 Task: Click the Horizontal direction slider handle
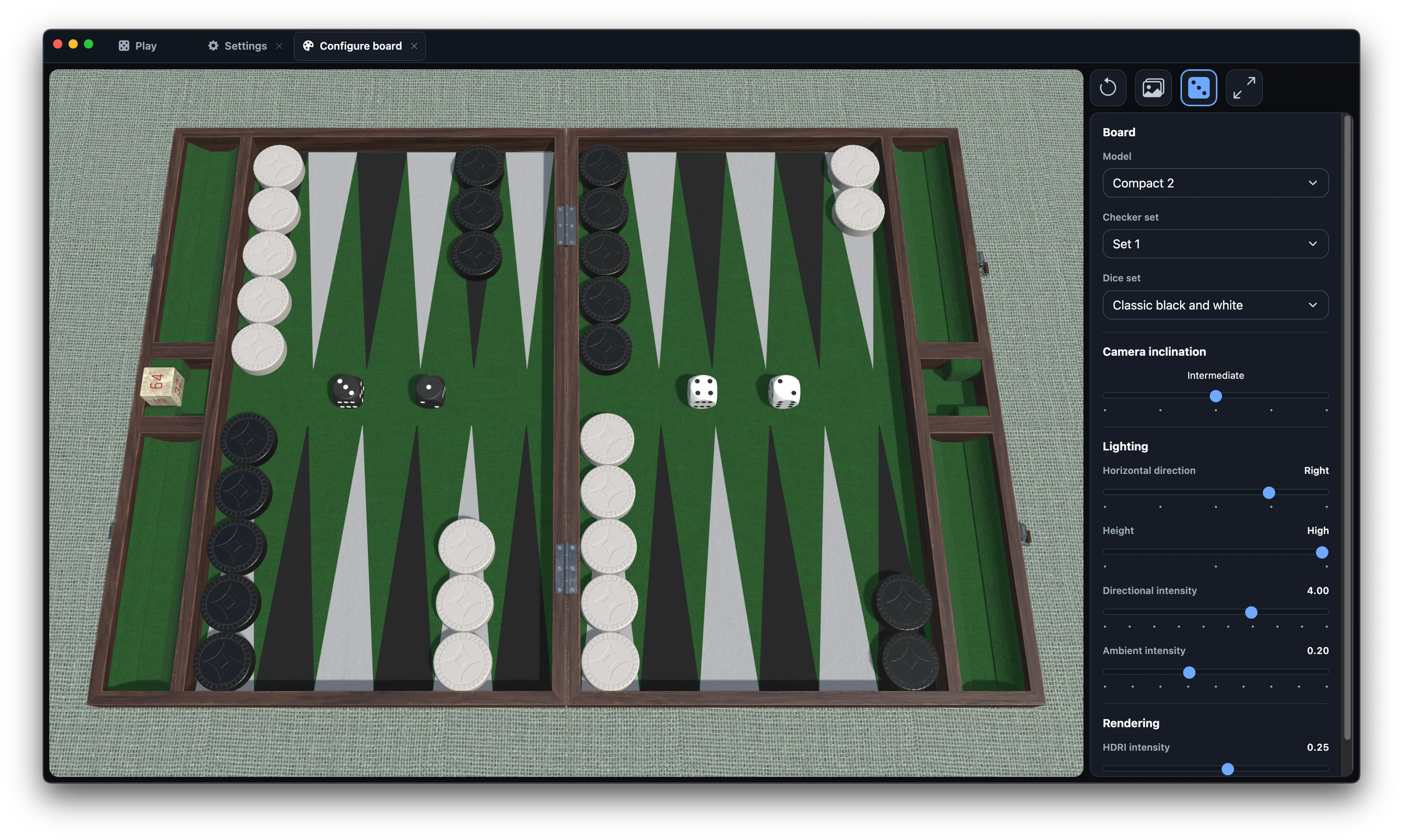1268,493
